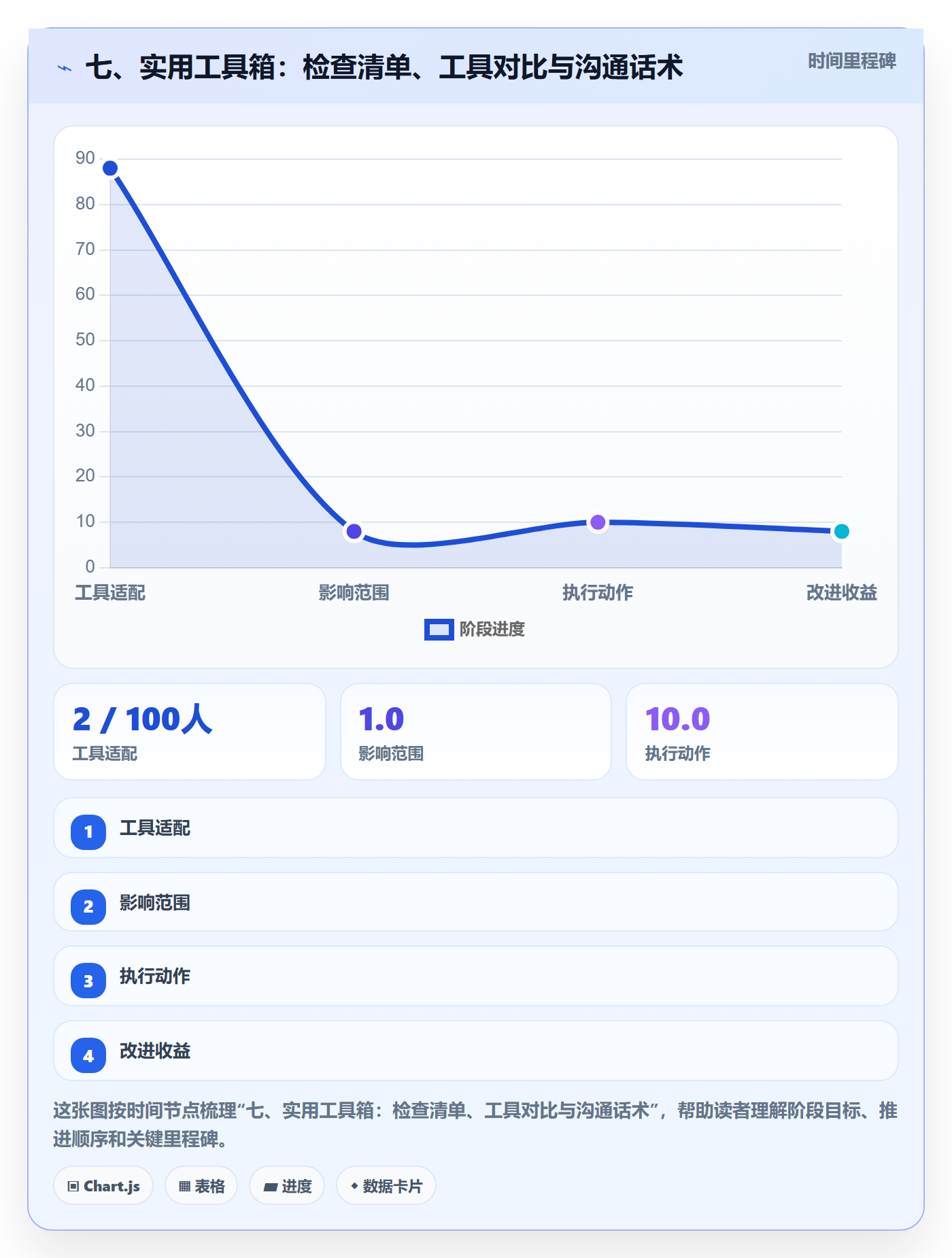
Task: Select the purple data point above 执行动作
Action: (x=598, y=522)
